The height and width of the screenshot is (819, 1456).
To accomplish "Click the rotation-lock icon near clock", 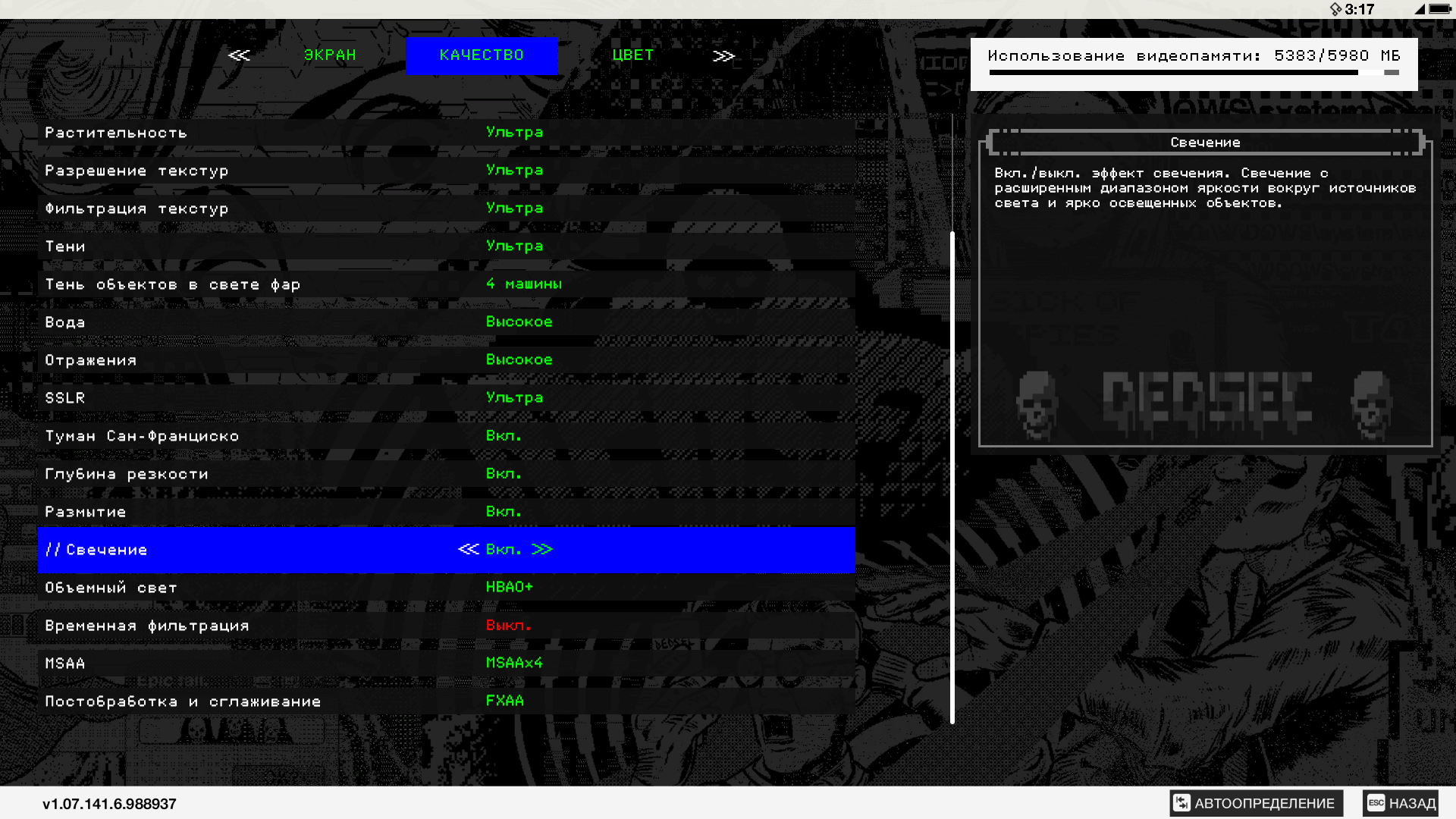I will tap(1335, 9).
